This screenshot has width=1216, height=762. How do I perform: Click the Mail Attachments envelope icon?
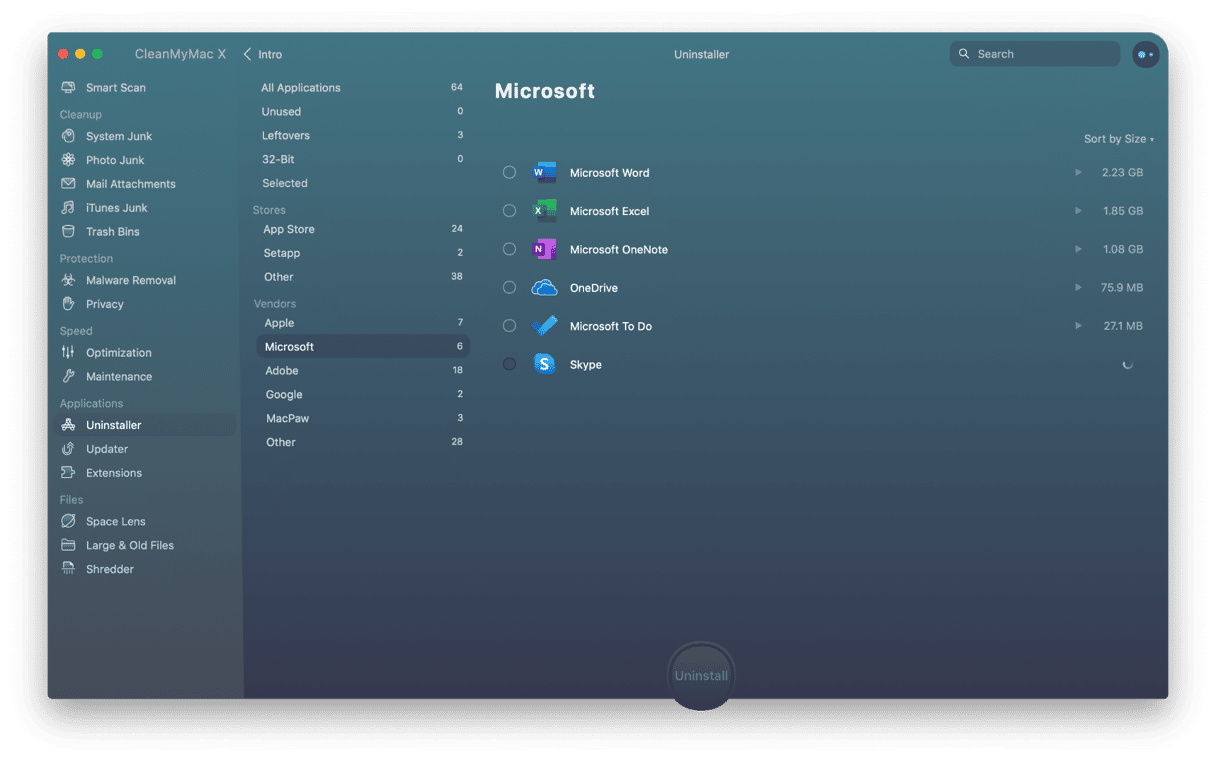pos(68,184)
